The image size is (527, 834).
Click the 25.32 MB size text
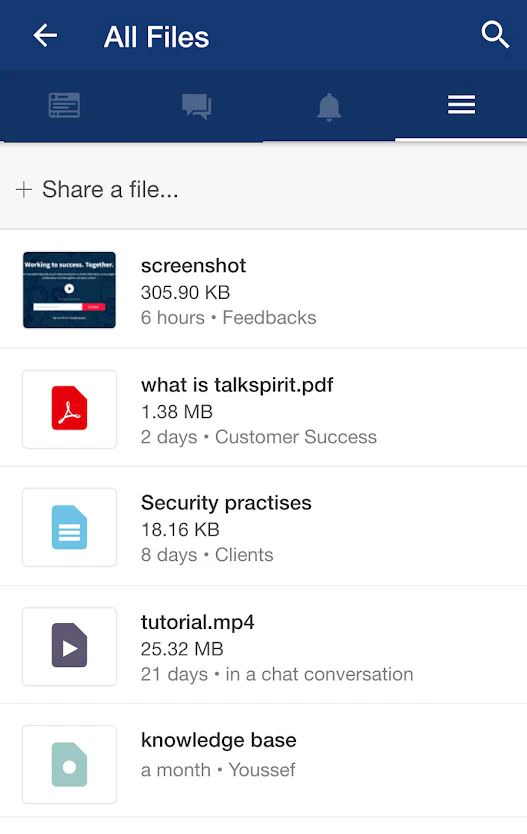pos(182,648)
